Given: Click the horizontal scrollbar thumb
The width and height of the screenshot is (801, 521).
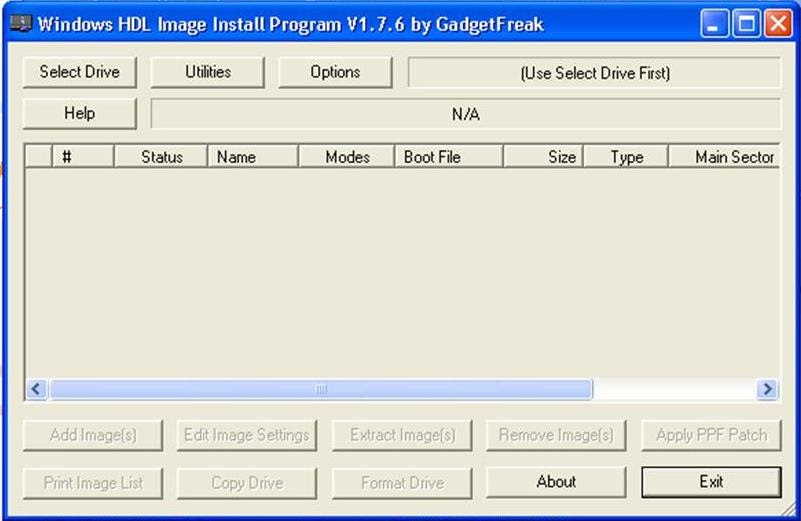Looking at the screenshot, I should [321, 389].
